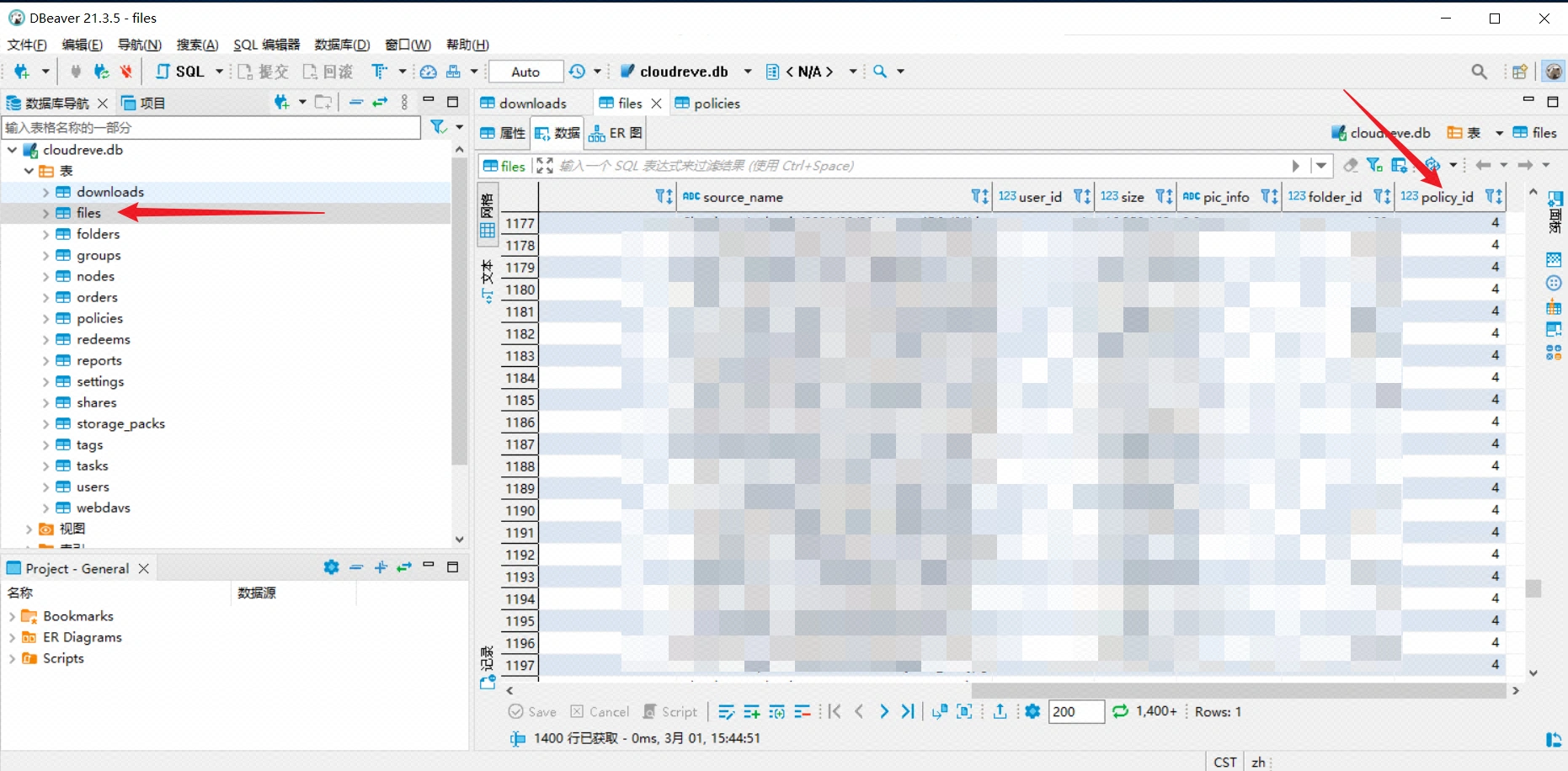Open the Auto commit mode box
This screenshot has width=1568, height=771.
[x=525, y=72]
